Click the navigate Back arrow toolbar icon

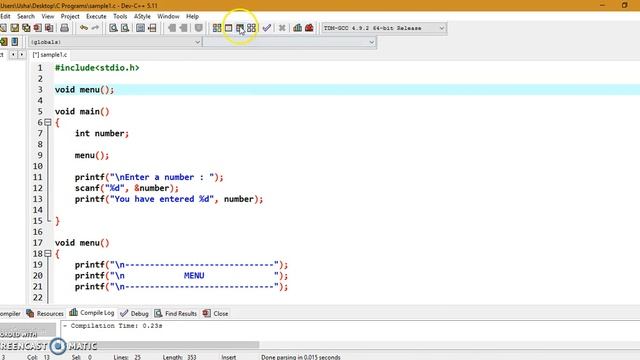pyautogui.click(x=172, y=28)
